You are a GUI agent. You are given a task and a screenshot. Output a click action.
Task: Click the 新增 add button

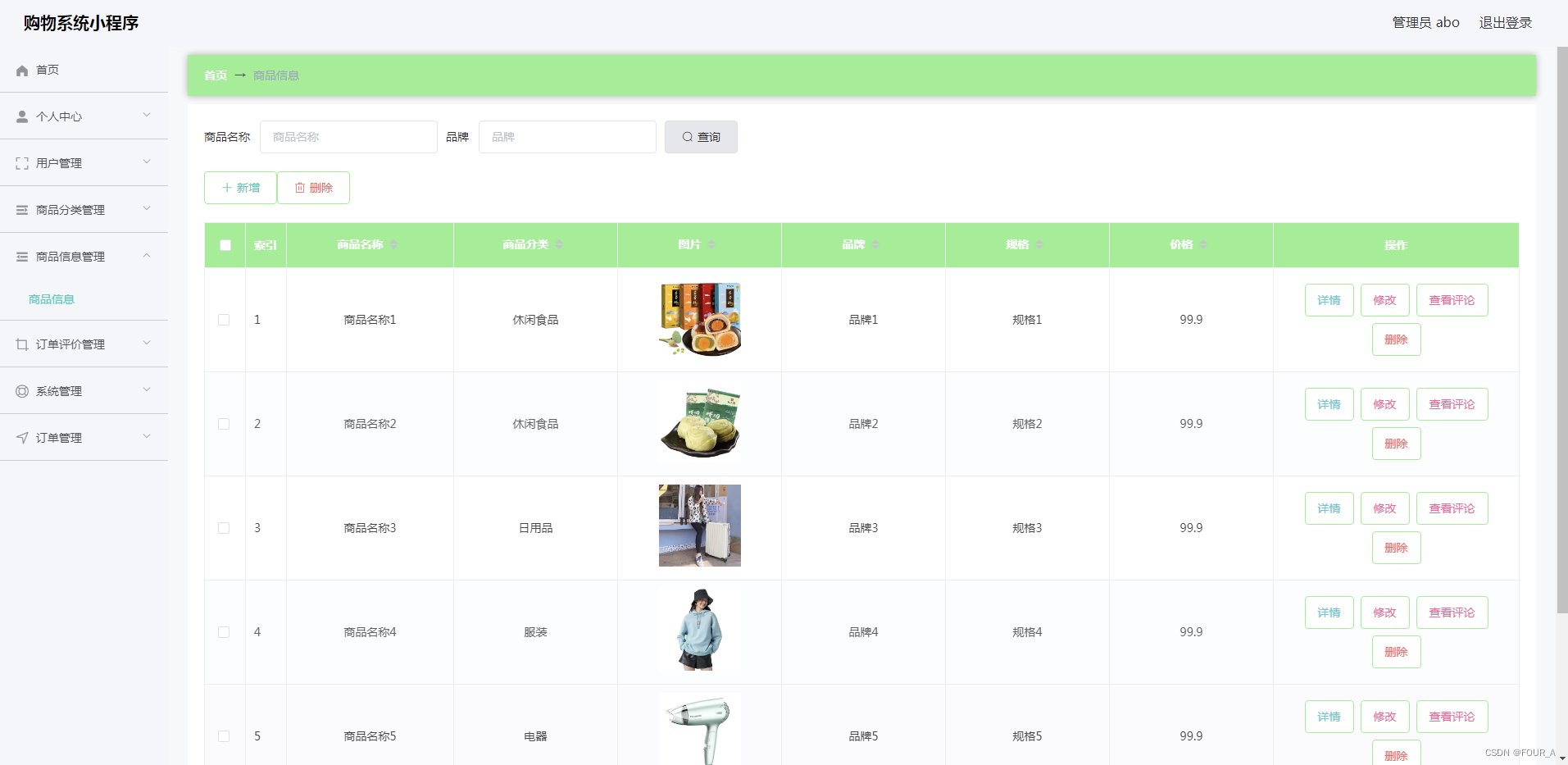coord(240,188)
